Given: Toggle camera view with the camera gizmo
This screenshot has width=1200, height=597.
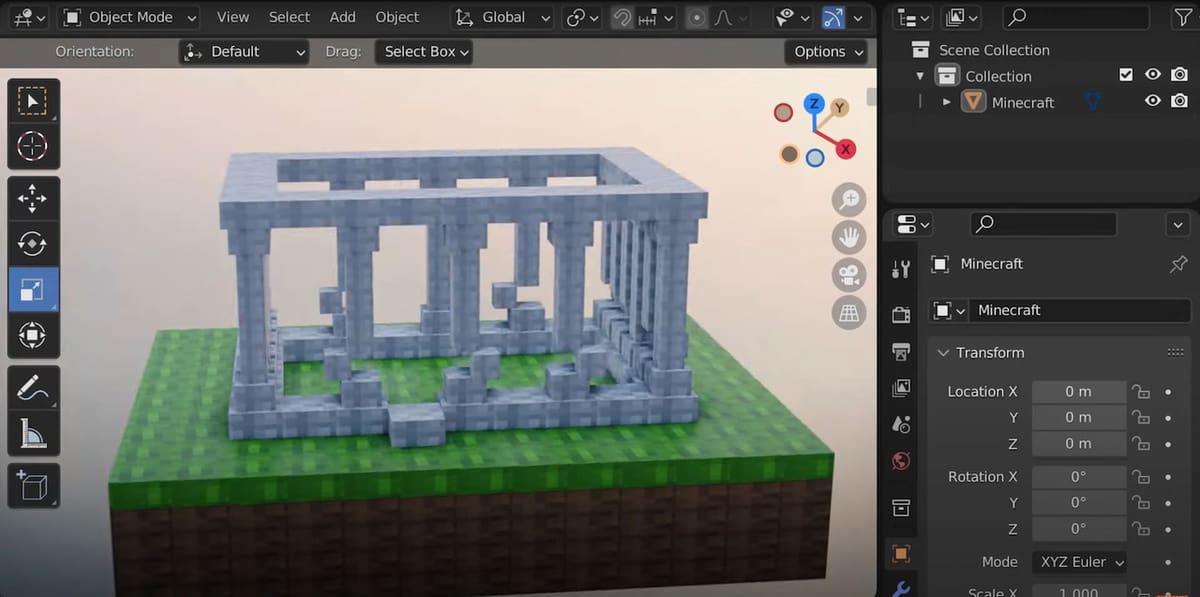Looking at the screenshot, I should tap(849, 275).
